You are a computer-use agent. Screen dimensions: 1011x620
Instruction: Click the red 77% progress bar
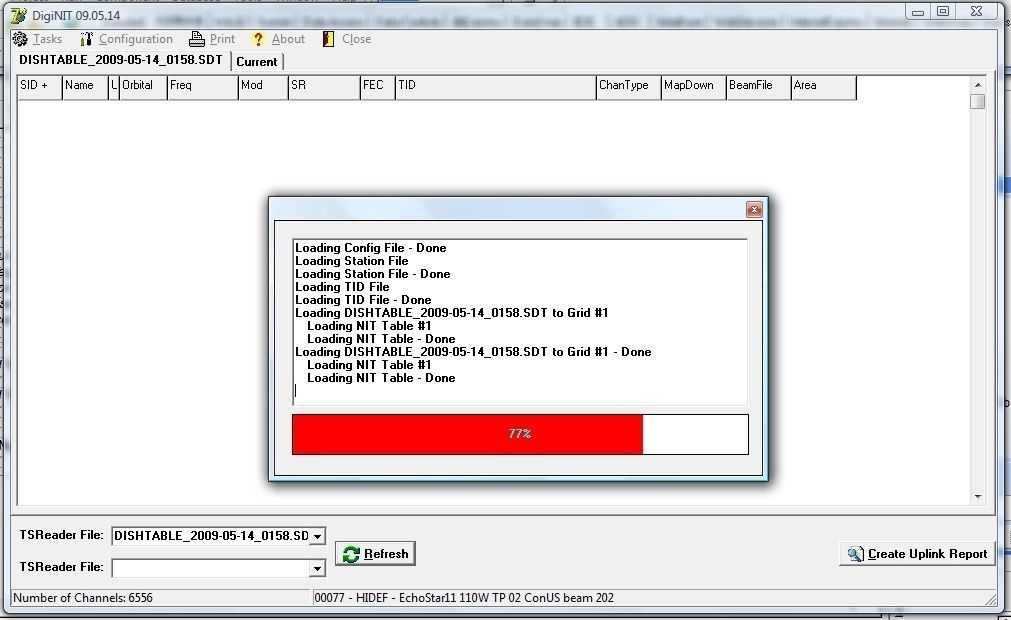(467, 434)
